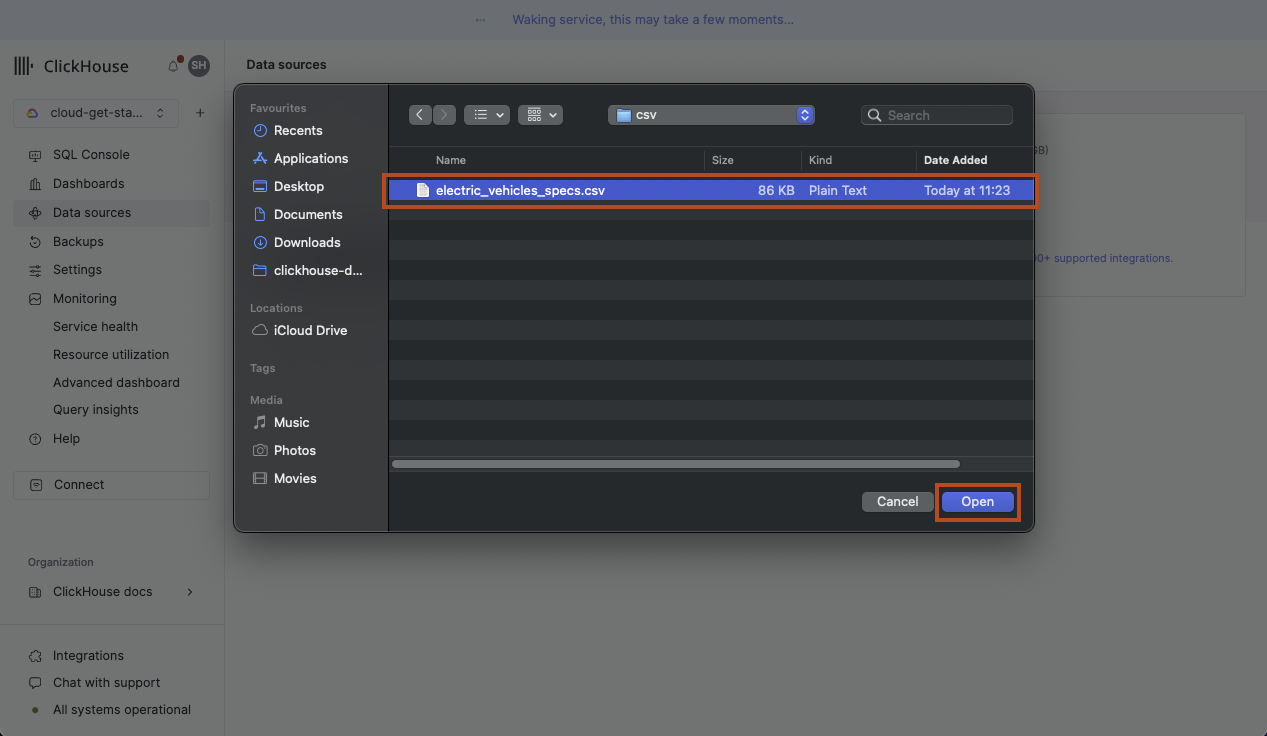Click the Search field in file dialog
The image size is (1267, 736).
coord(937,115)
